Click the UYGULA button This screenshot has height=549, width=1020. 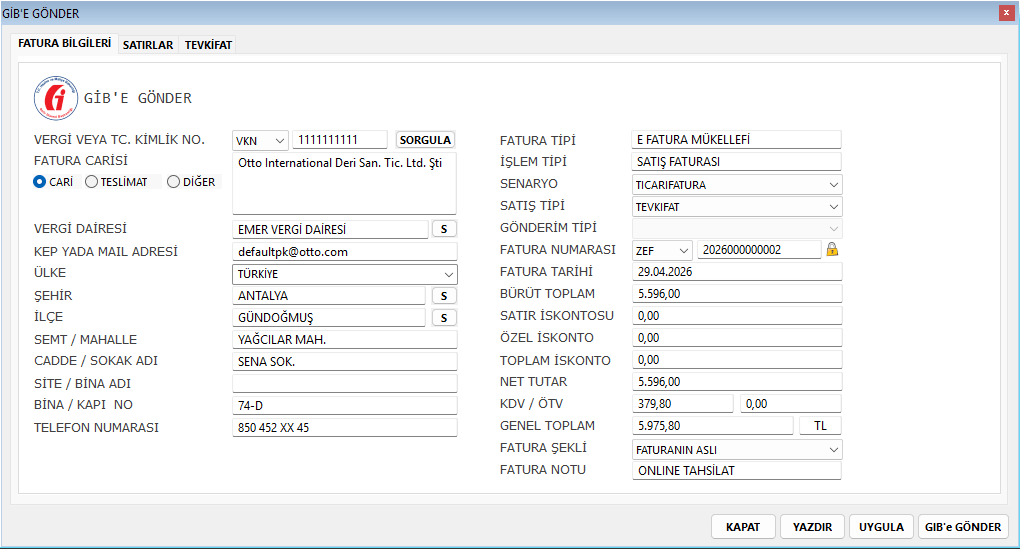pyautogui.click(x=881, y=527)
